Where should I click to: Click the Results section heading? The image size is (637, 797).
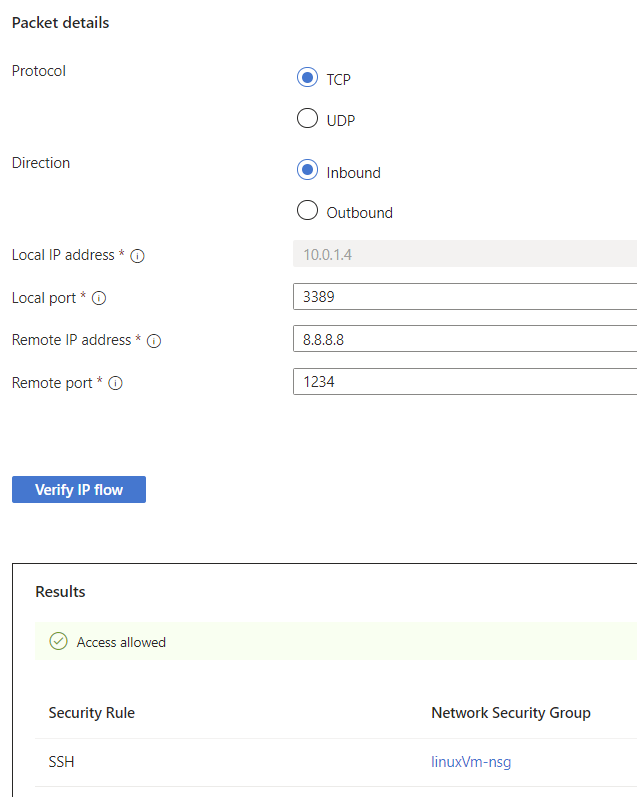(x=60, y=592)
